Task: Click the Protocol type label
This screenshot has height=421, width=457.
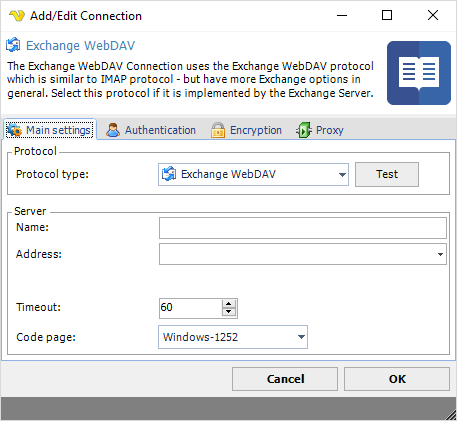Action: (52, 174)
